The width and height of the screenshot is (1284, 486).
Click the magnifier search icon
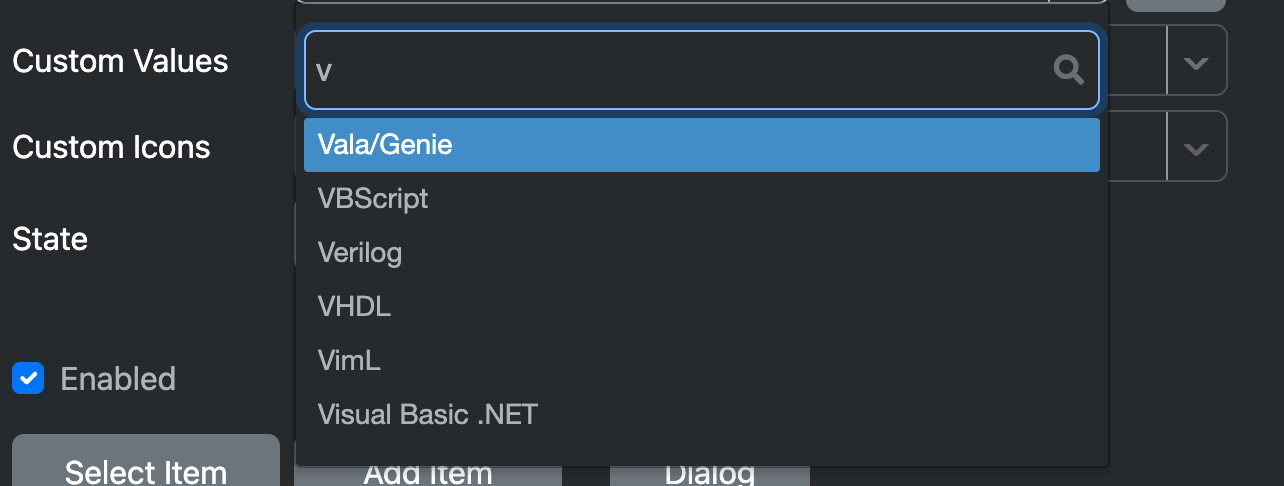(1069, 69)
